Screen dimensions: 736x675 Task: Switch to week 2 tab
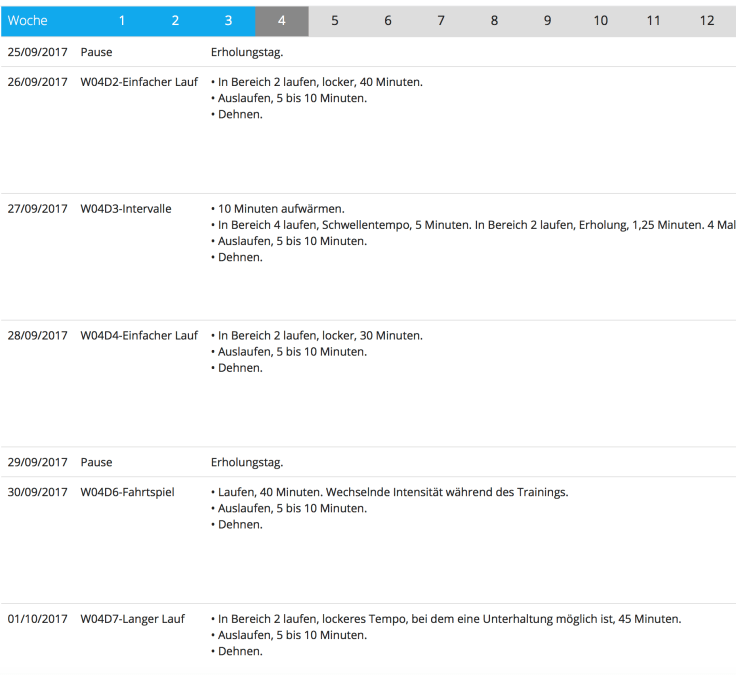[x=175, y=21]
